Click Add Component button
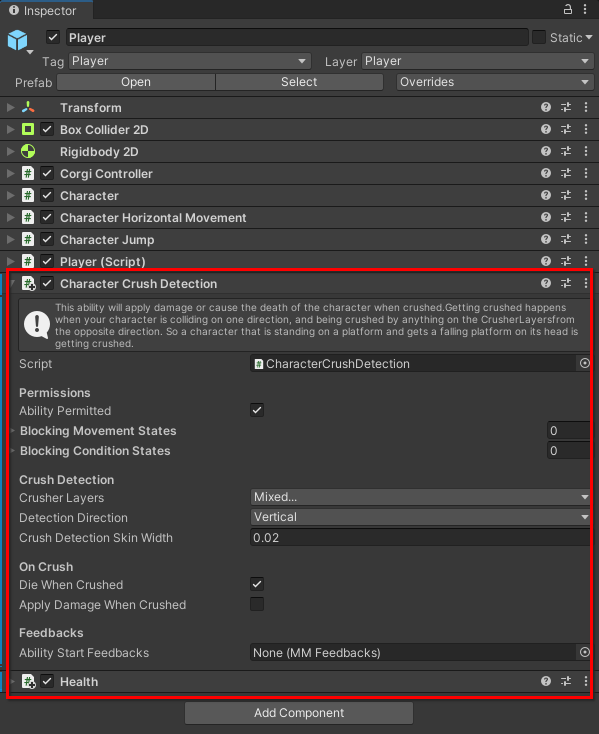 [299, 712]
